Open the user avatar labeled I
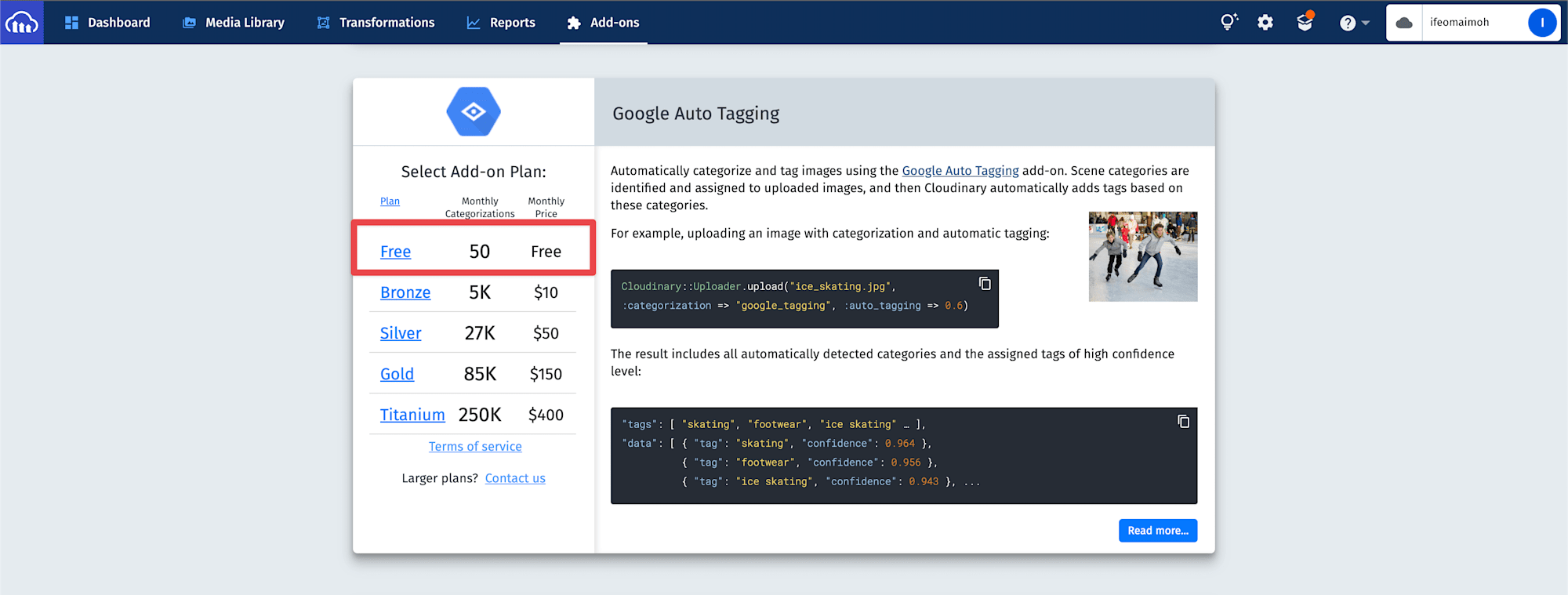1568x595 pixels. tap(1542, 23)
